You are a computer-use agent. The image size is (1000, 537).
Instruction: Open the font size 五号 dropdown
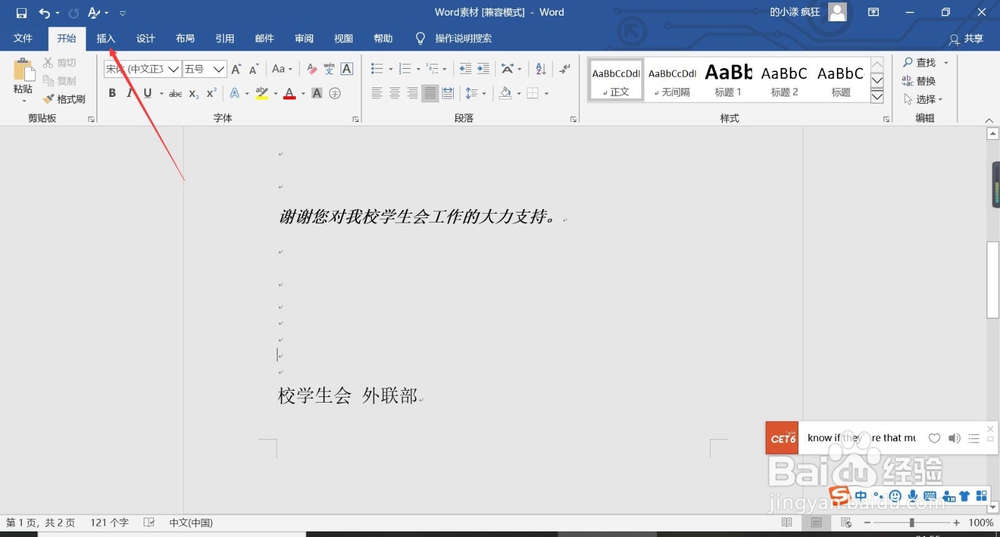[x=219, y=69]
